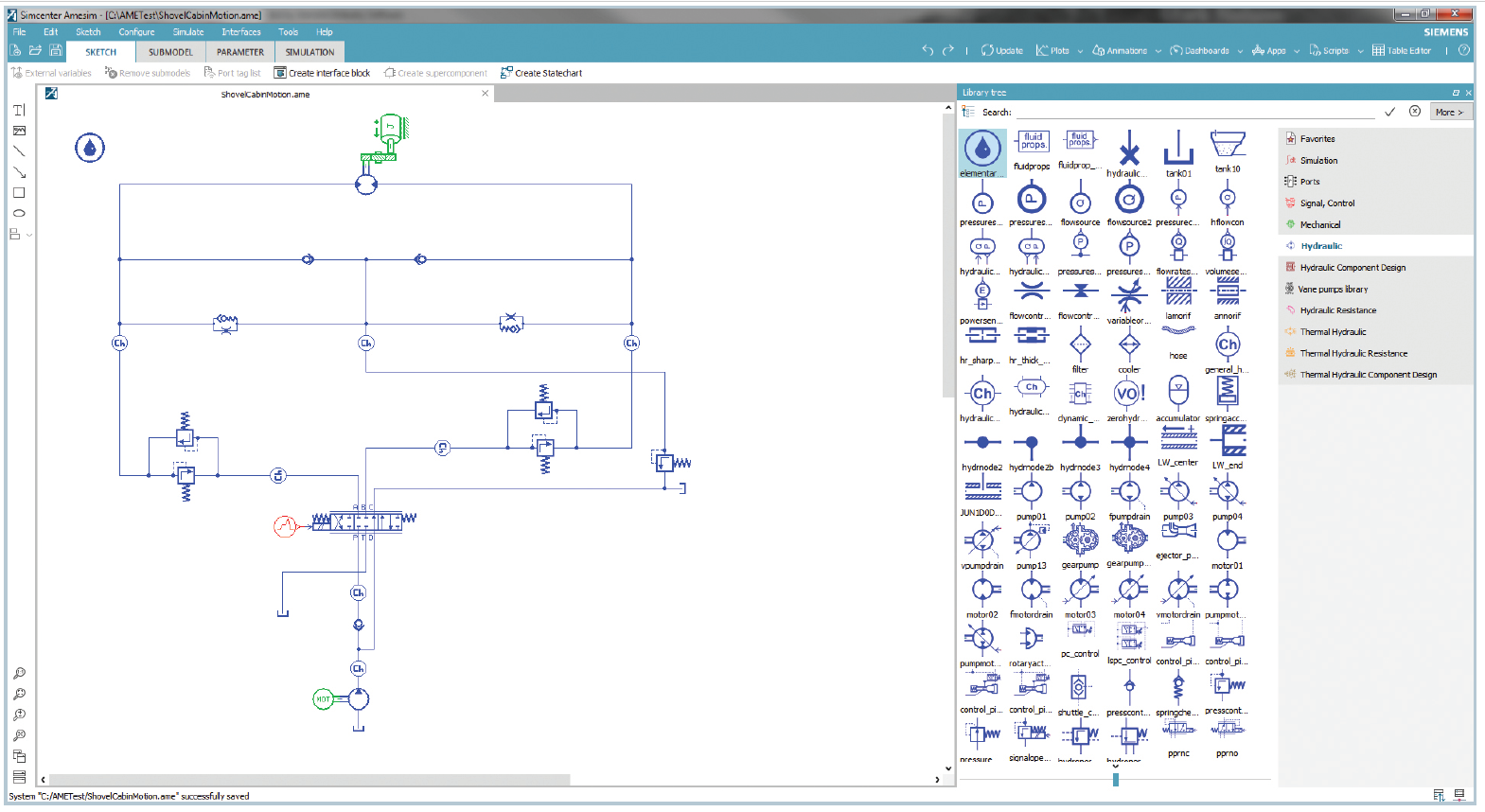Pick the motor01 component

[1228, 546]
